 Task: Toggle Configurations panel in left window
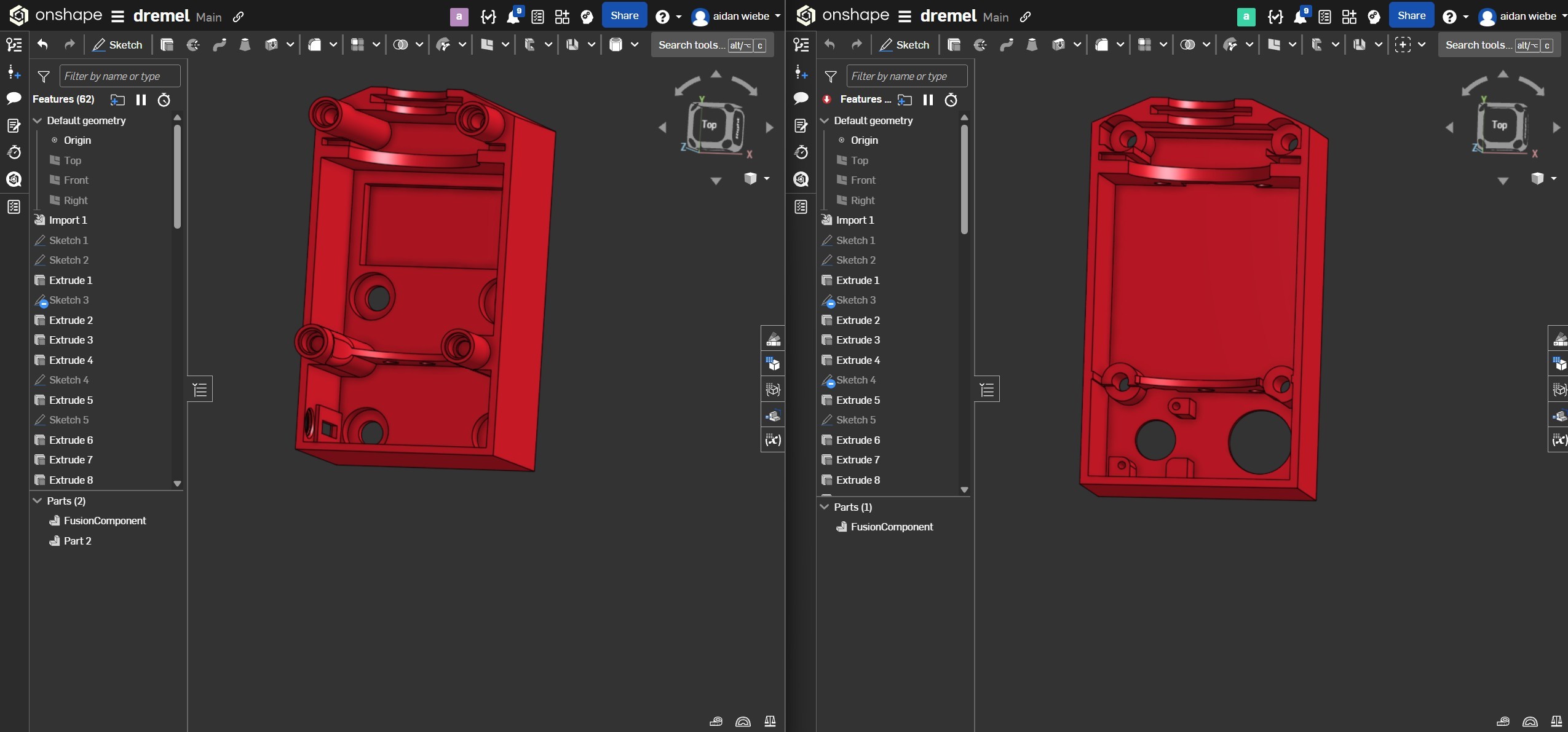[x=773, y=364]
